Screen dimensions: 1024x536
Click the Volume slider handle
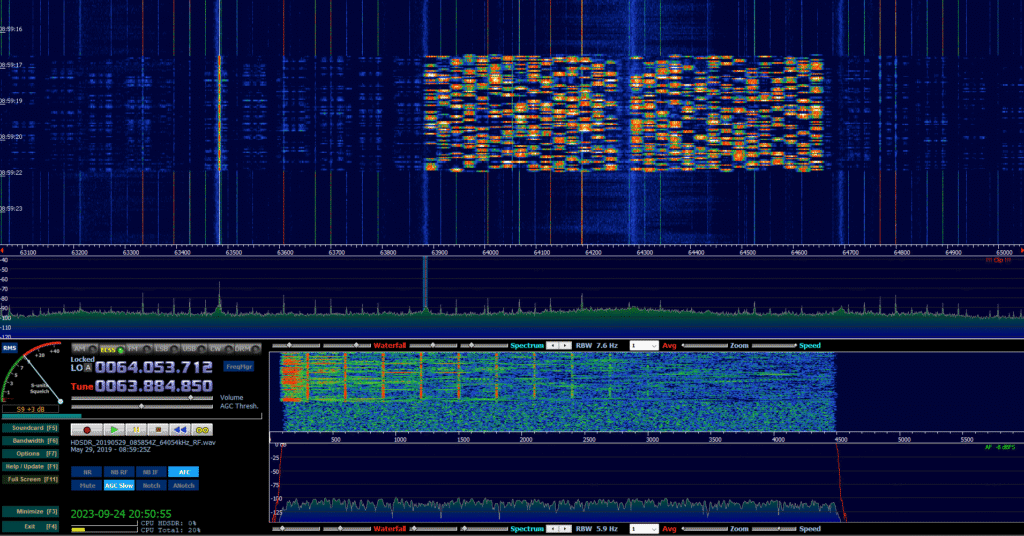[x=191, y=397]
